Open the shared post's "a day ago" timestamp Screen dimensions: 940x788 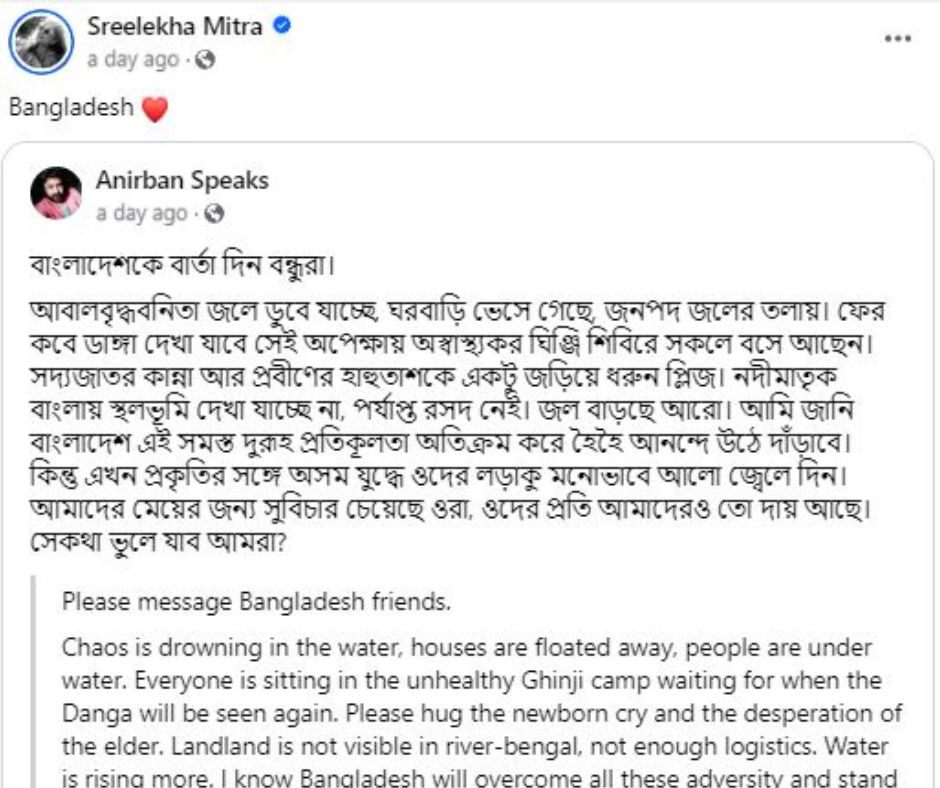pos(141,213)
